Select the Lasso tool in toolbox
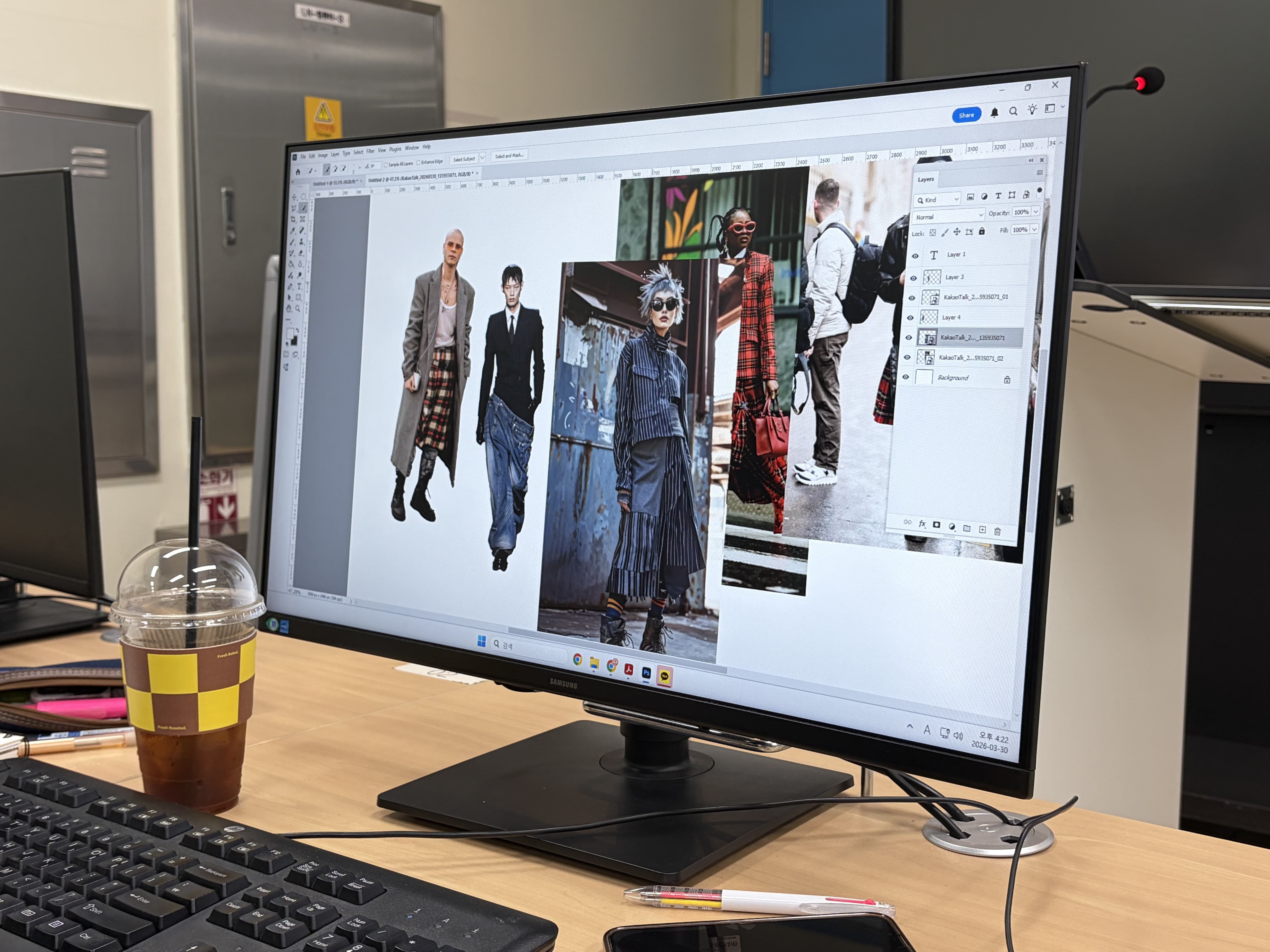This screenshot has height=952, width=1270. pos(294,208)
